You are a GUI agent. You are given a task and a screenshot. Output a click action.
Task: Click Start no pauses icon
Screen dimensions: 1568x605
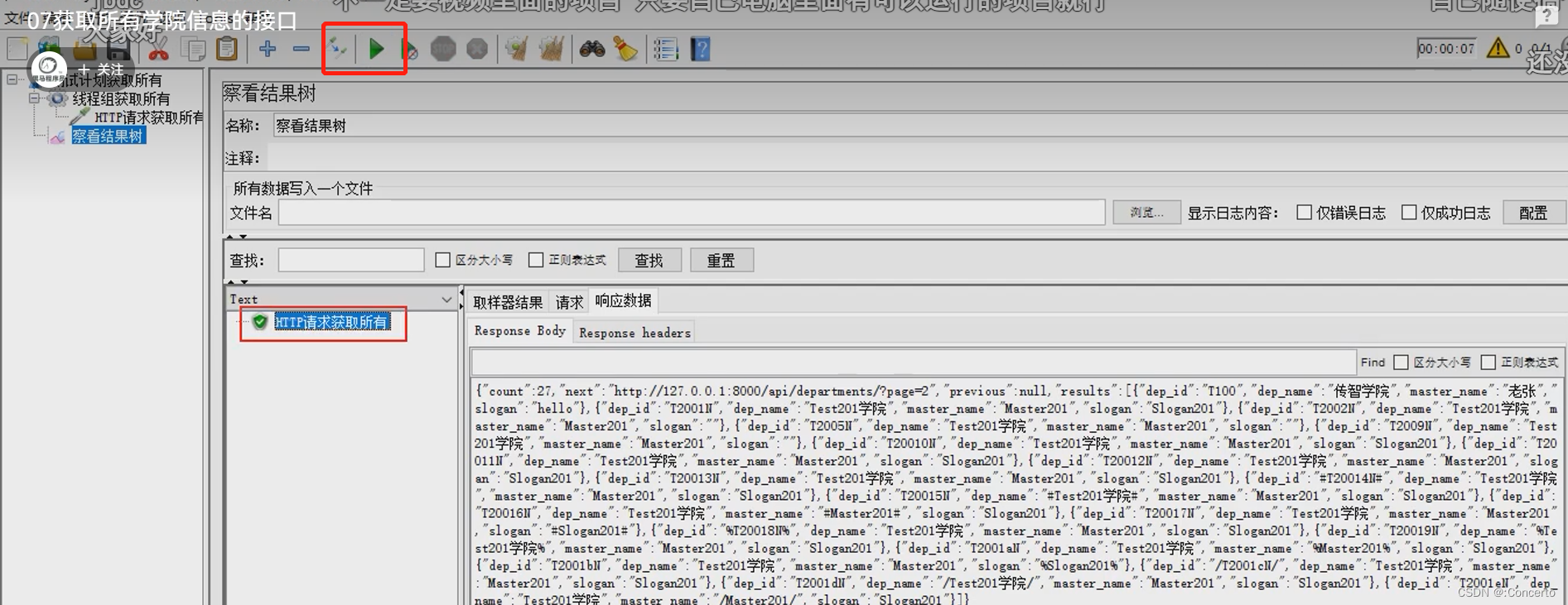[x=409, y=49]
